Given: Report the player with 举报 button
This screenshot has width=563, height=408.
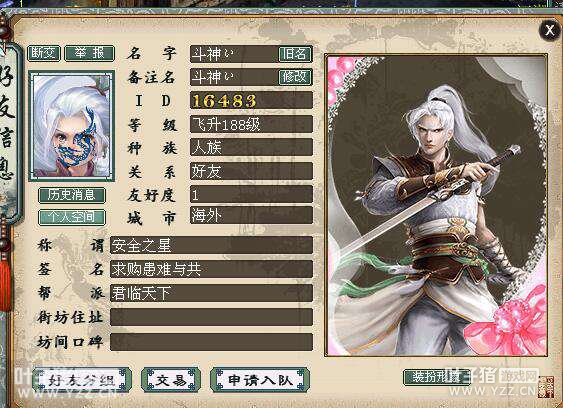Looking at the screenshot, I should click(89, 54).
